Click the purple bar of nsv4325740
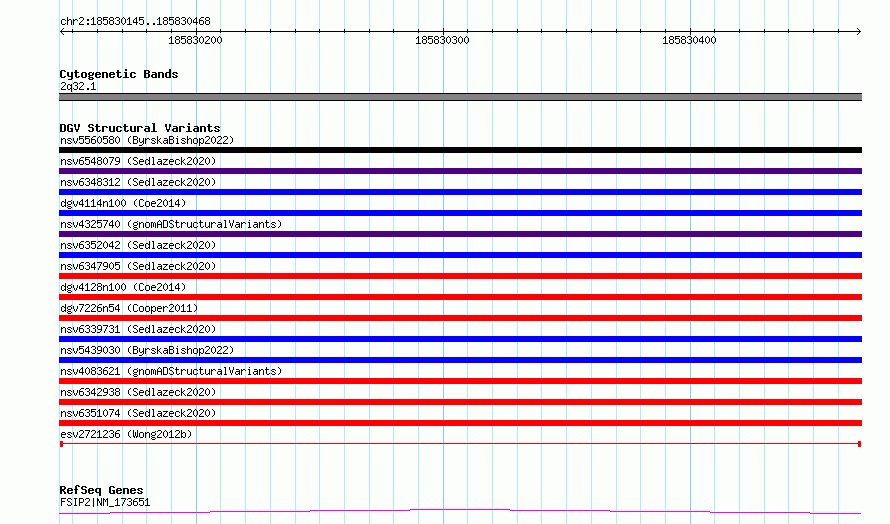 click(460, 234)
